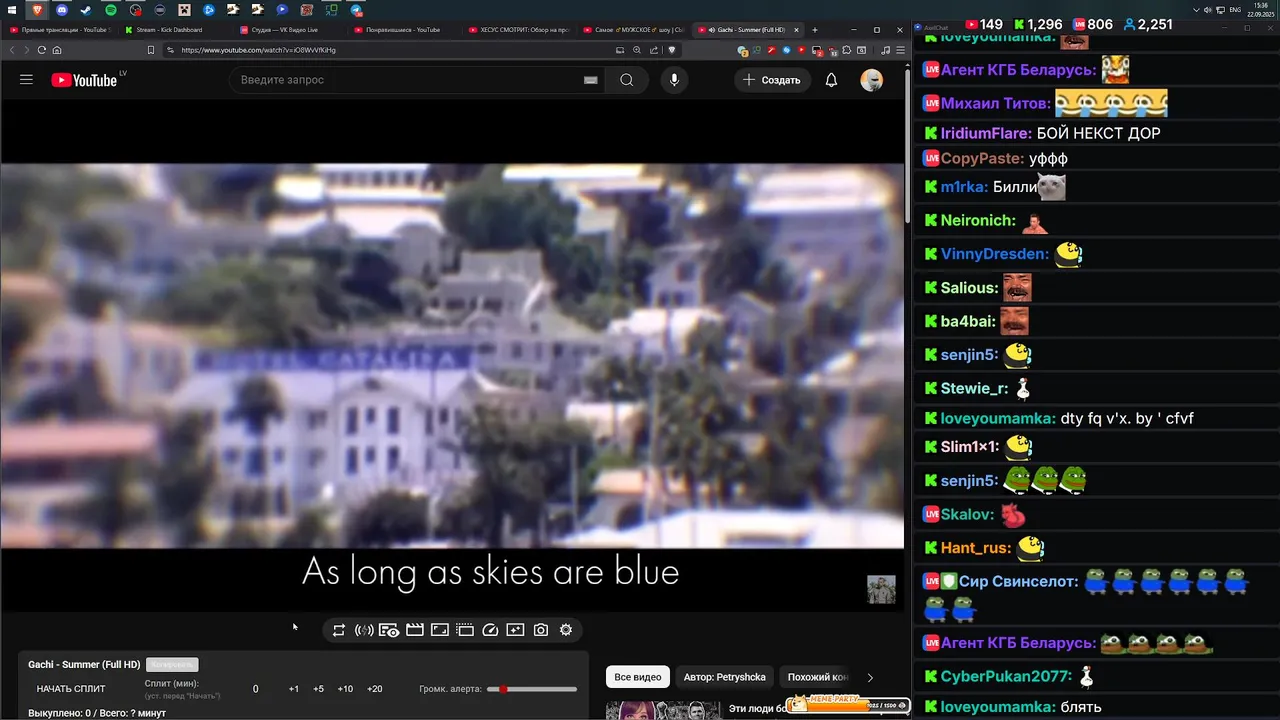Open a new browser tab with plus
Viewport: 1280px width, 720px height.
814,30
